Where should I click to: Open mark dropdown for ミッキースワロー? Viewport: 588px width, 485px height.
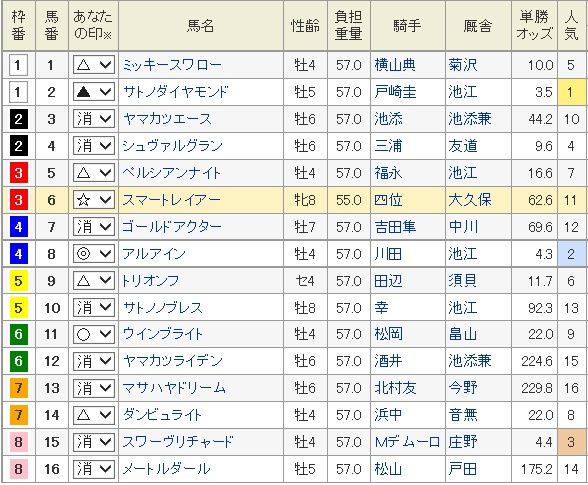point(93,65)
